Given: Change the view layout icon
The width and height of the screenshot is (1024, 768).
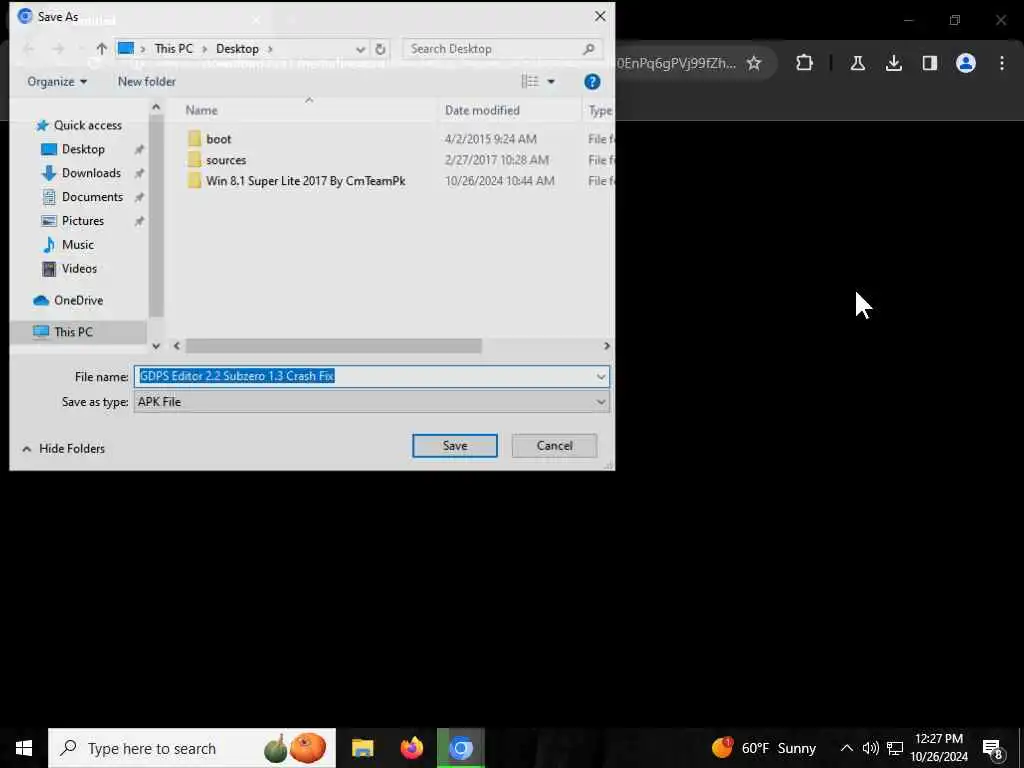Looking at the screenshot, I should [530, 81].
